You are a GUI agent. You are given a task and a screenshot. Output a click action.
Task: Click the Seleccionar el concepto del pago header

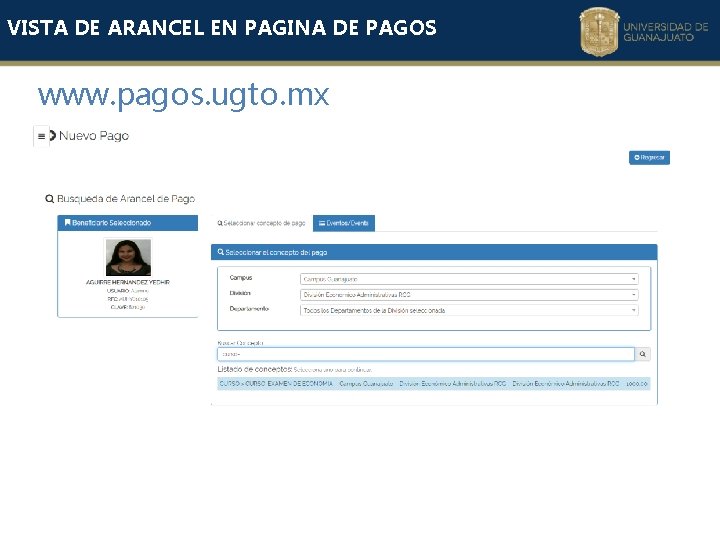click(434, 252)
